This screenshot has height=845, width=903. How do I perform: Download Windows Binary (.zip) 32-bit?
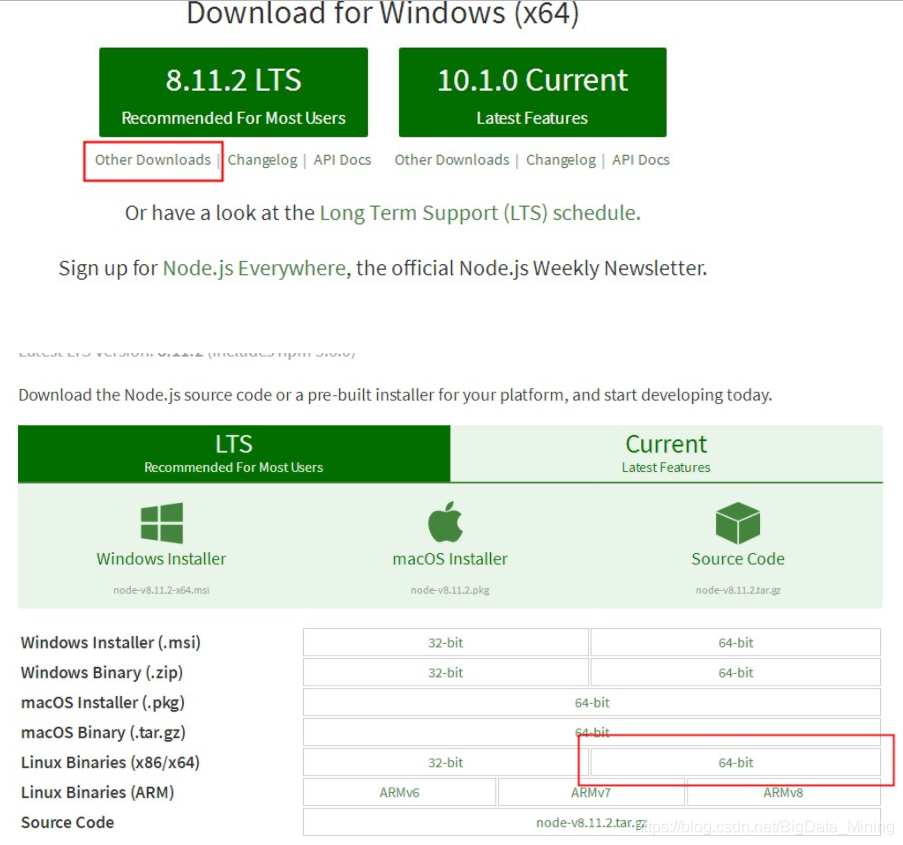click(x=445, y=672)
